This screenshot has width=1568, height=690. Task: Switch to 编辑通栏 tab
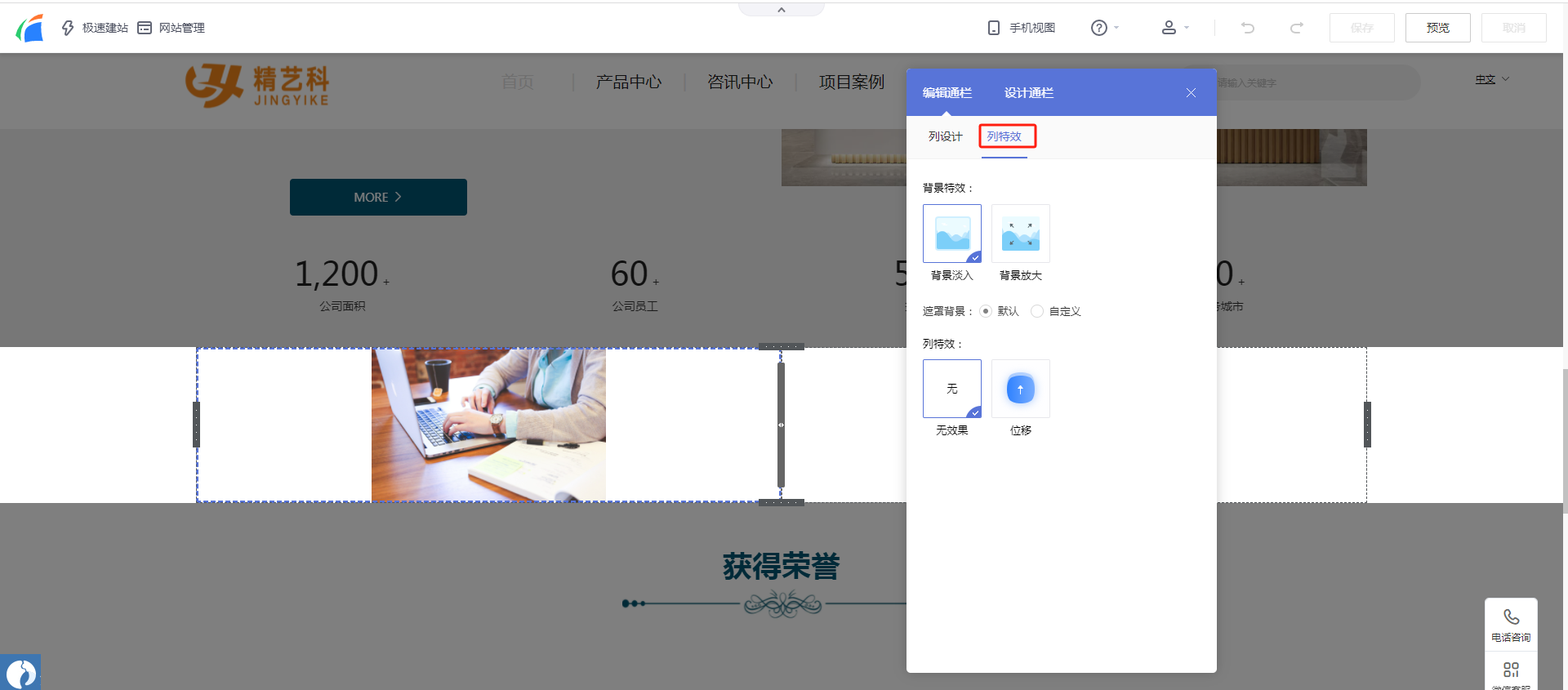point(947,92)
